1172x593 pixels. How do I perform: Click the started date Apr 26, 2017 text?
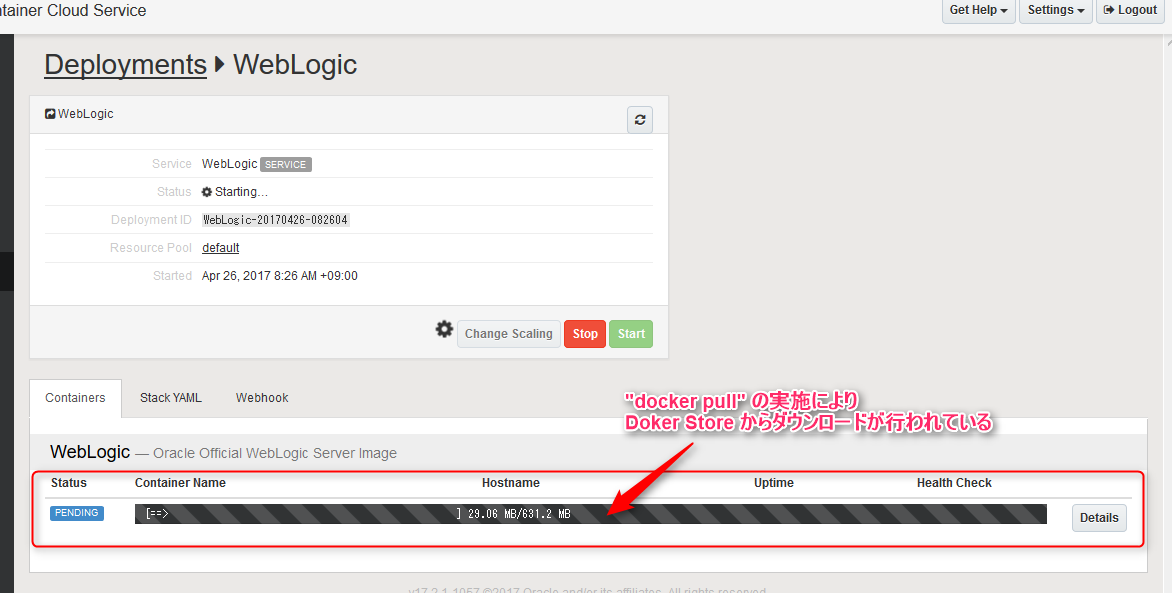coord(280,276)
